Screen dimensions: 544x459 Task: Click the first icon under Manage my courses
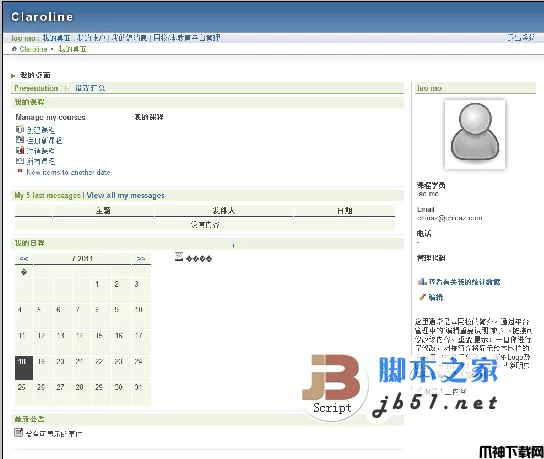point(20,129)
